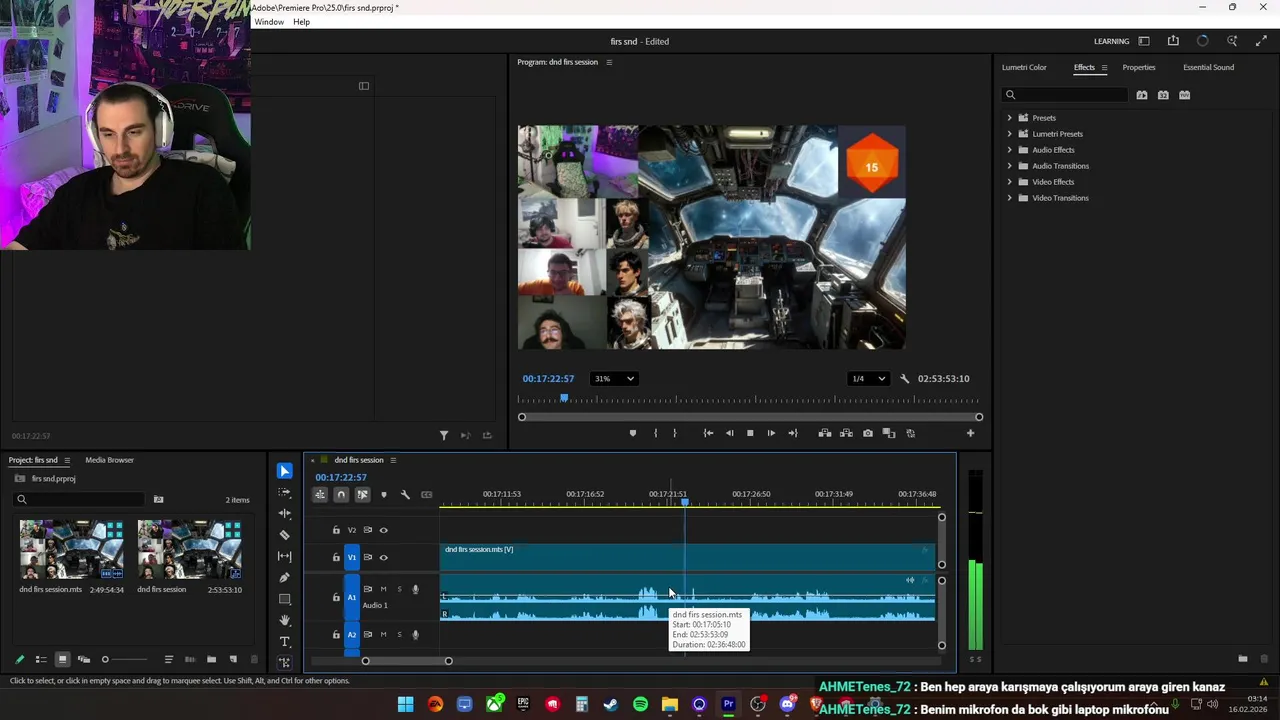Toggle visibility of track V1
This screenshot has width=1280, height=720.
[x=383, y=557]
